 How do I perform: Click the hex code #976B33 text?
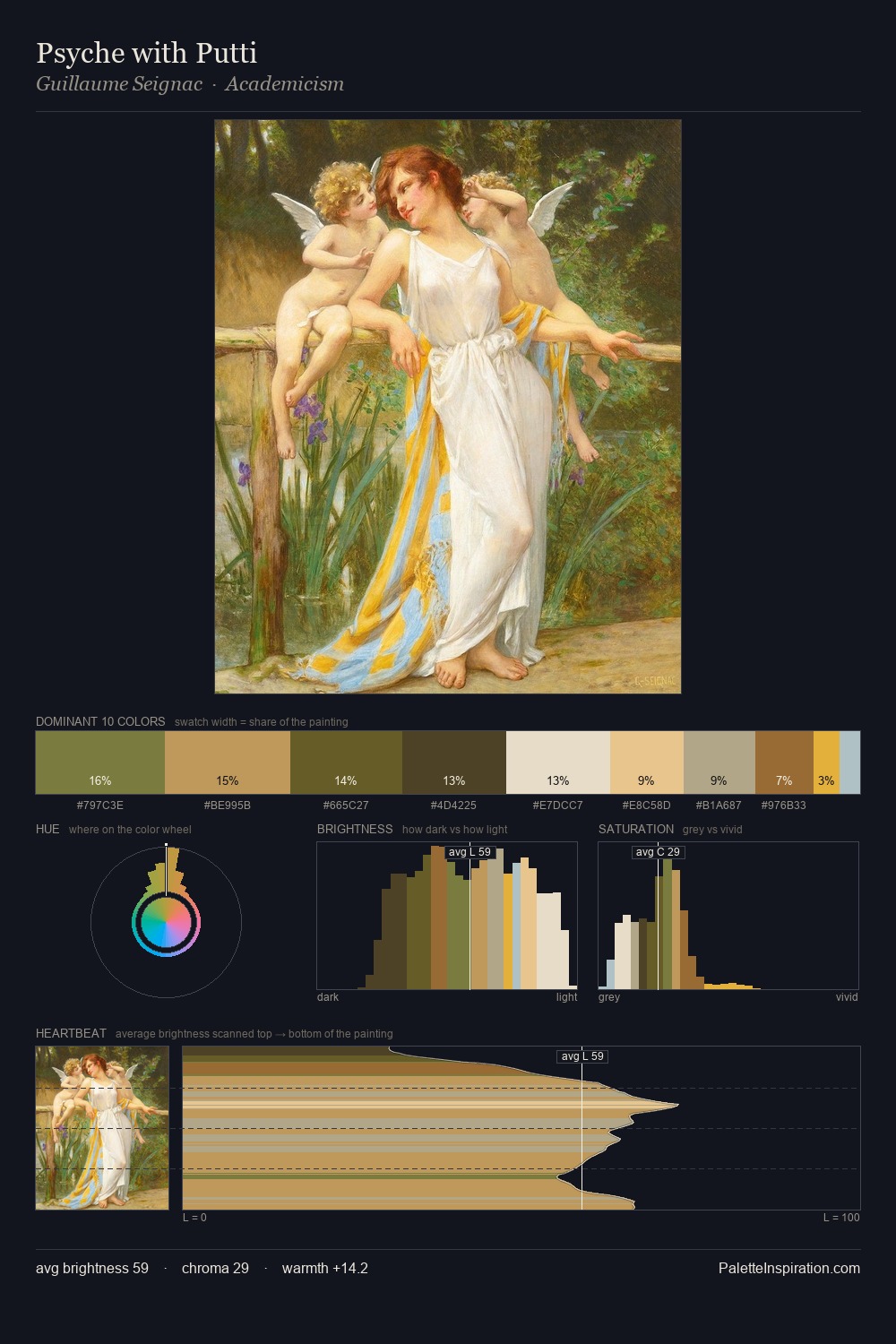click(784, 805)
